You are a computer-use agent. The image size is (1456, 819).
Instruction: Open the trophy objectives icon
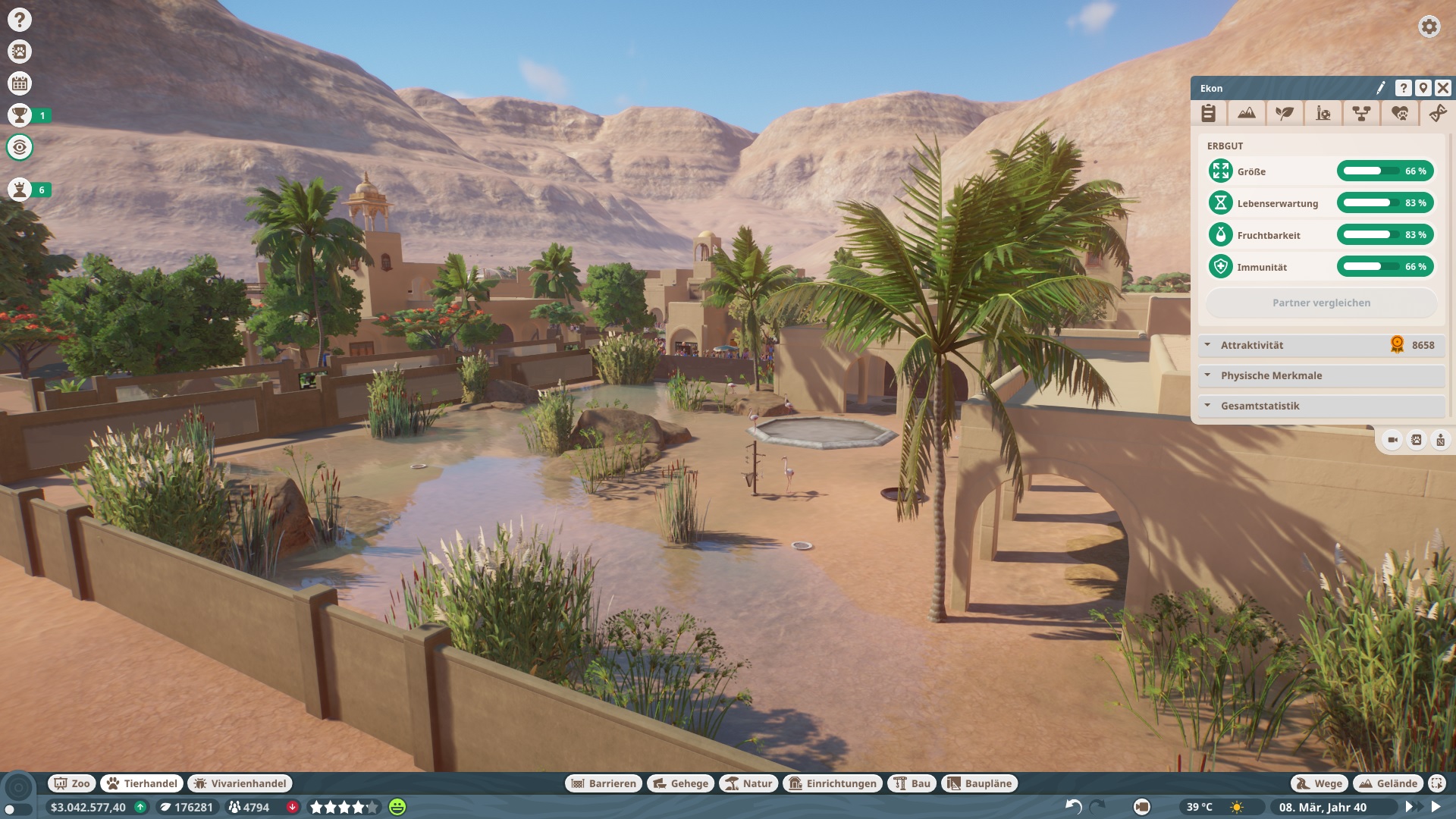tap(20, 115)
